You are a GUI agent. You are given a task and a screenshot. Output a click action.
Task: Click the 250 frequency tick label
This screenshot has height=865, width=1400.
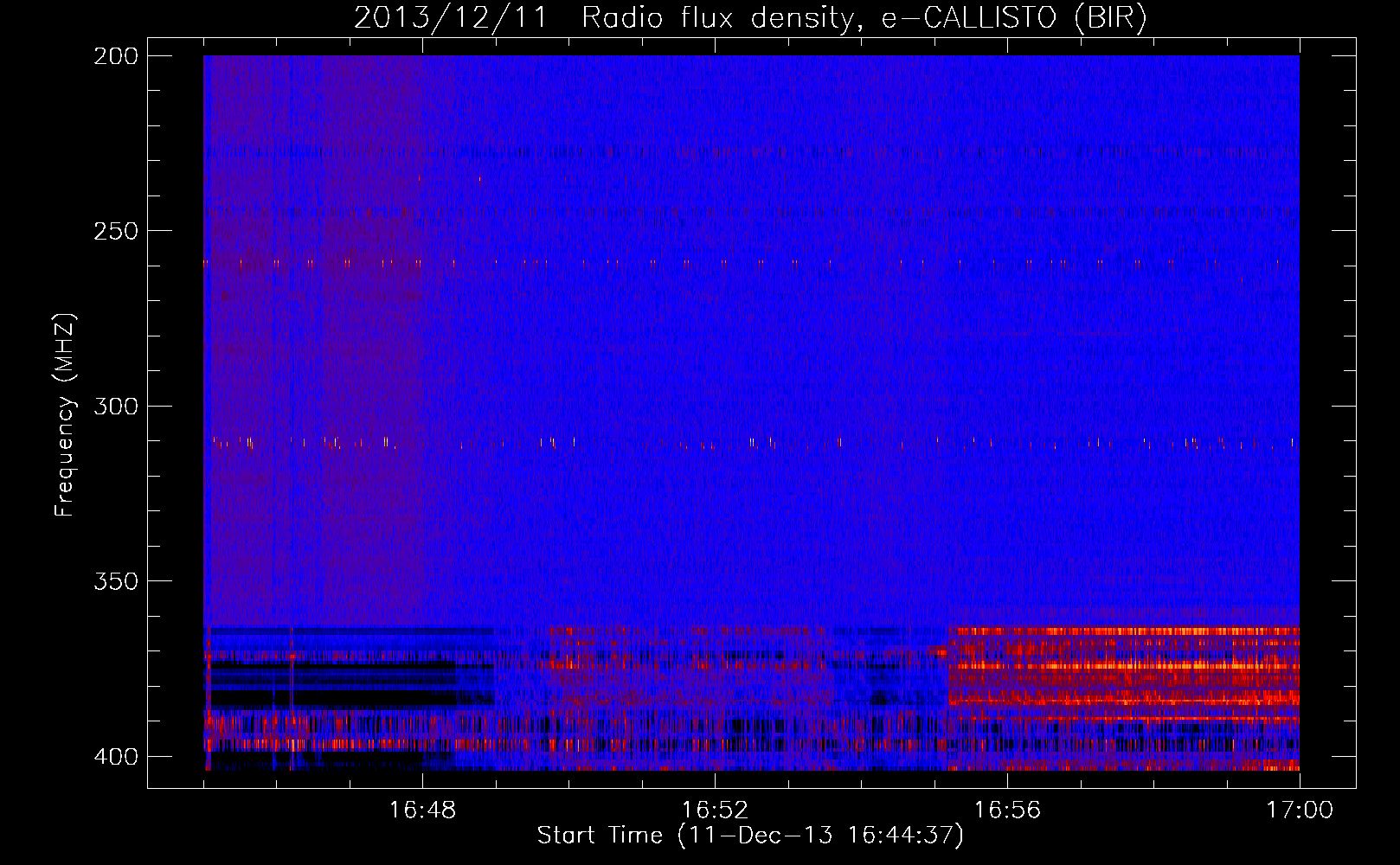tap(115, 231)
